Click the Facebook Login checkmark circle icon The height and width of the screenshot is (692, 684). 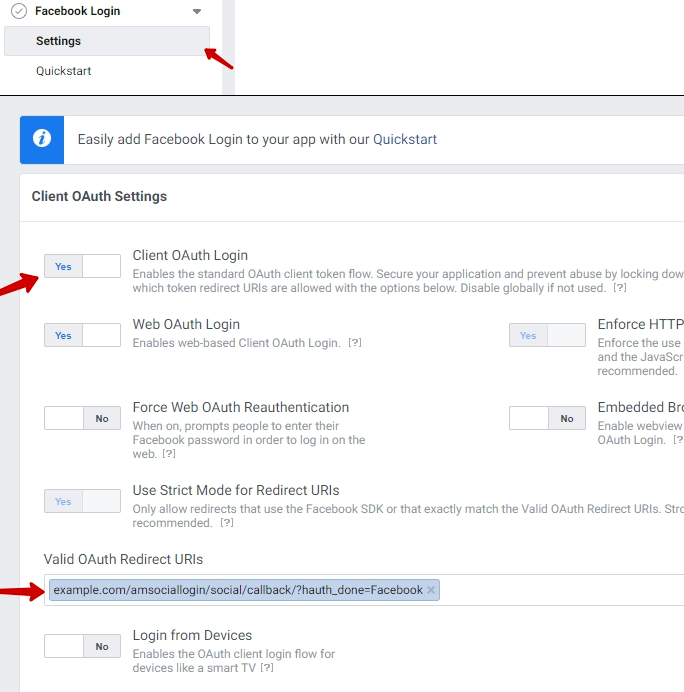tap(19, 11)
